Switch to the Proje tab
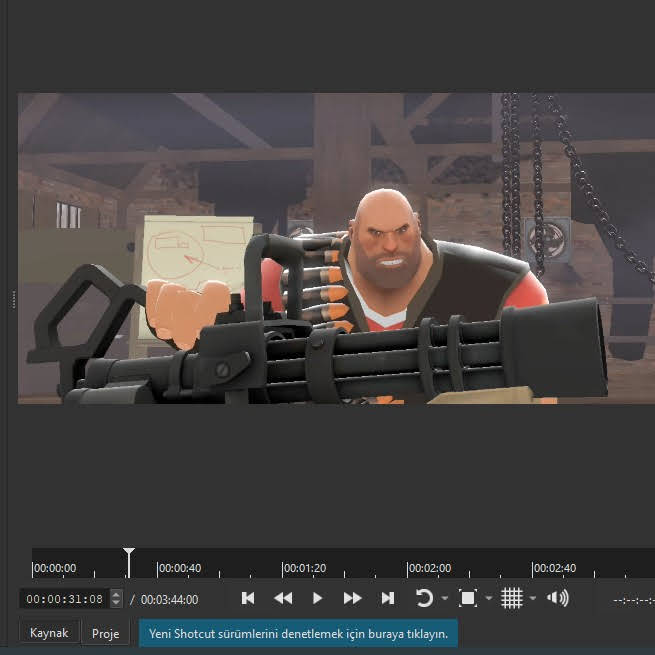 click(106, 633)
